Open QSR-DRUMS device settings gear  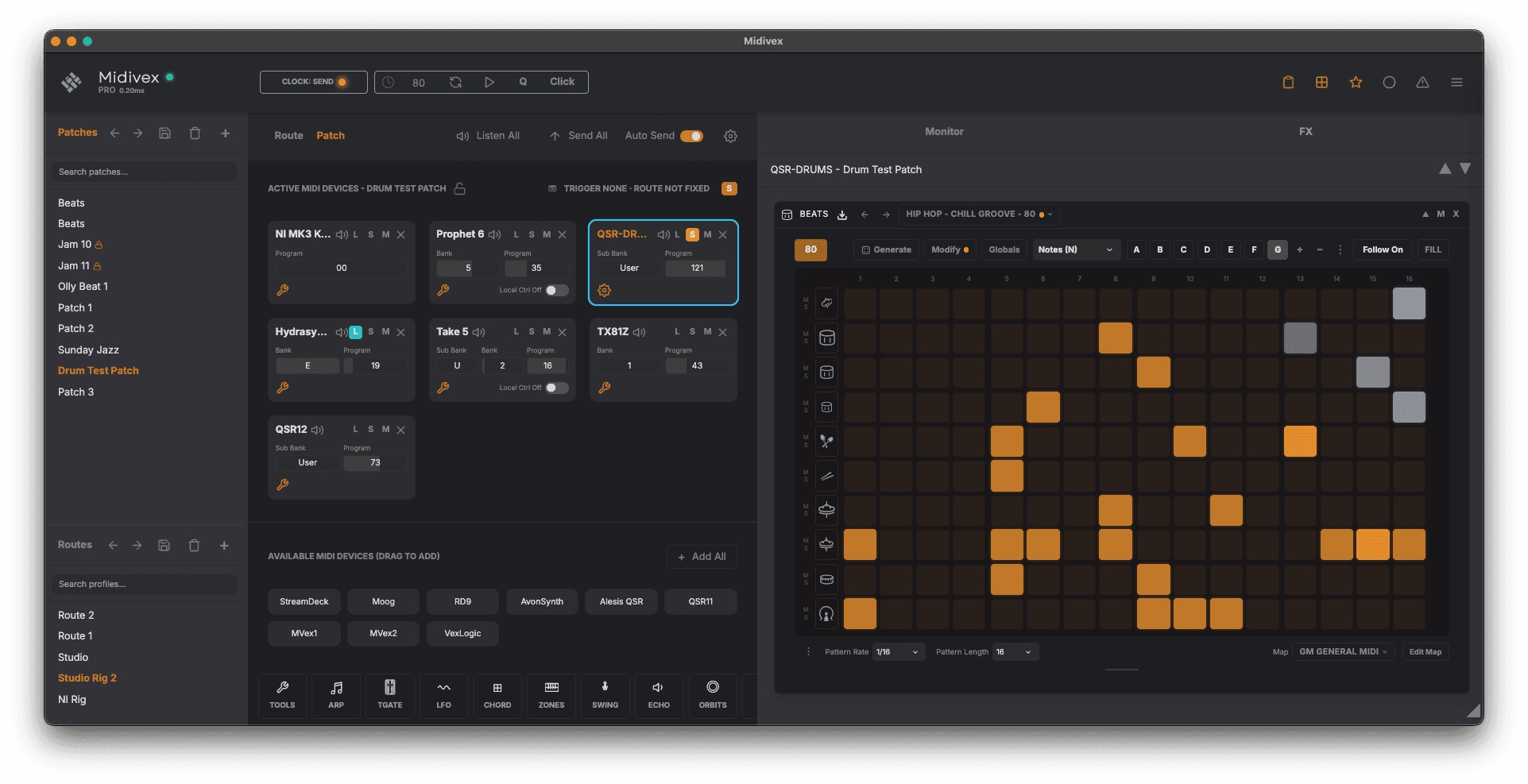point(605,290)
